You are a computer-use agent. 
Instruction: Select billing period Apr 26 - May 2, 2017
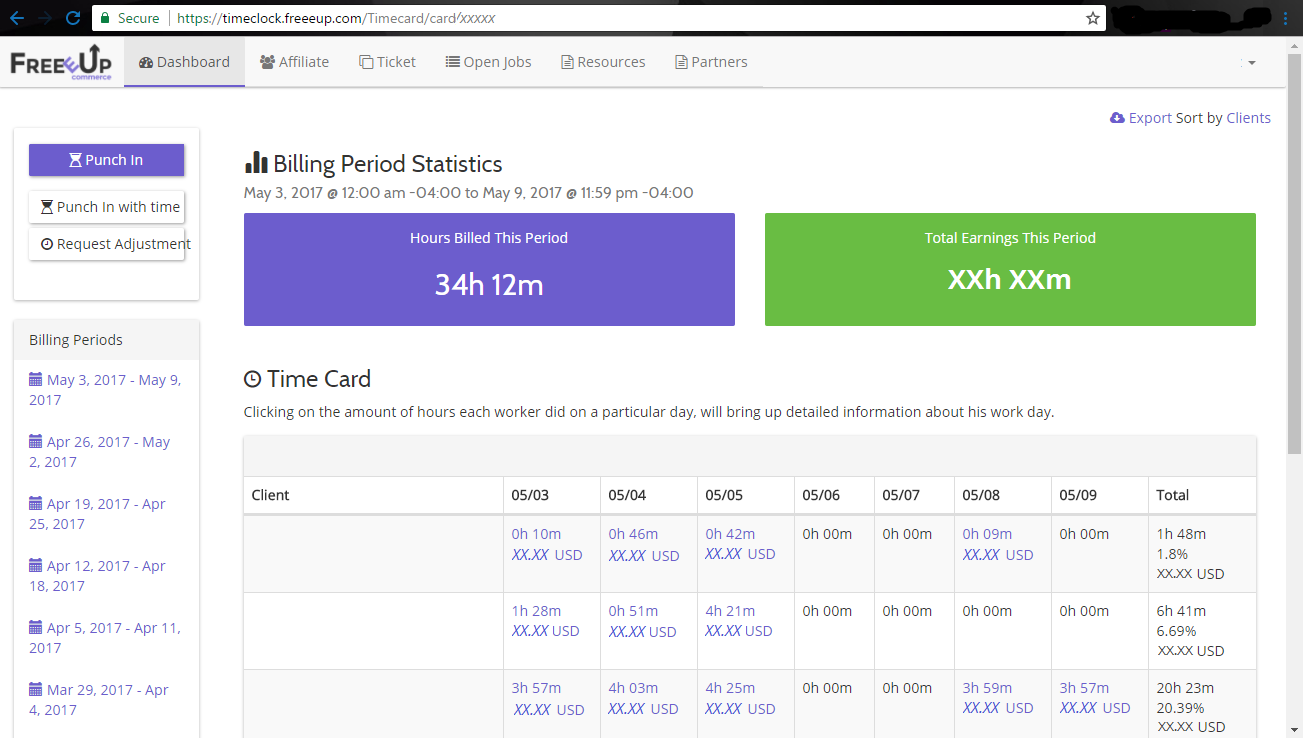[99, 452]
